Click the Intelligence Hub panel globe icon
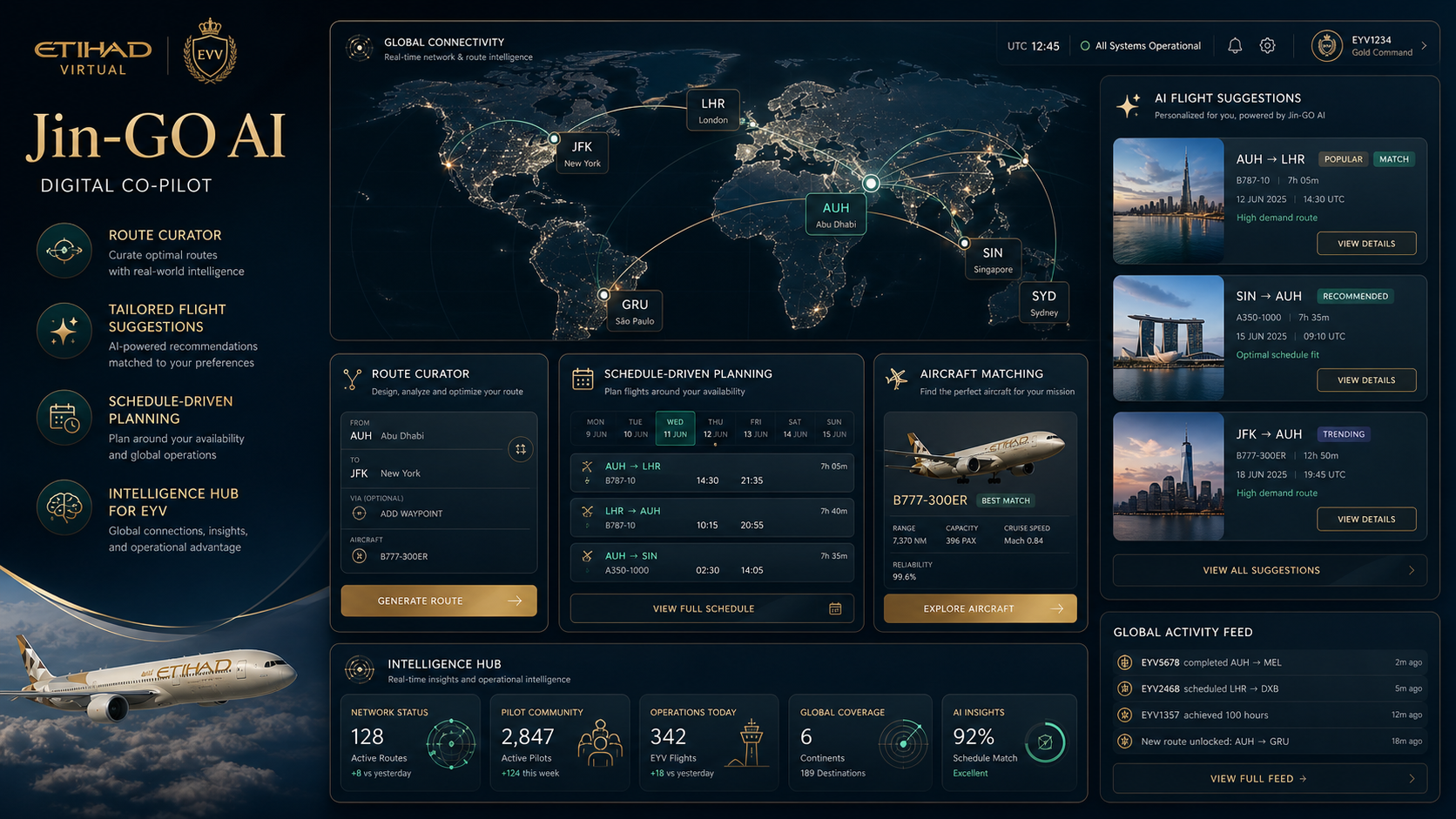This screenshot has height=819, width=1456. point(359,670)
